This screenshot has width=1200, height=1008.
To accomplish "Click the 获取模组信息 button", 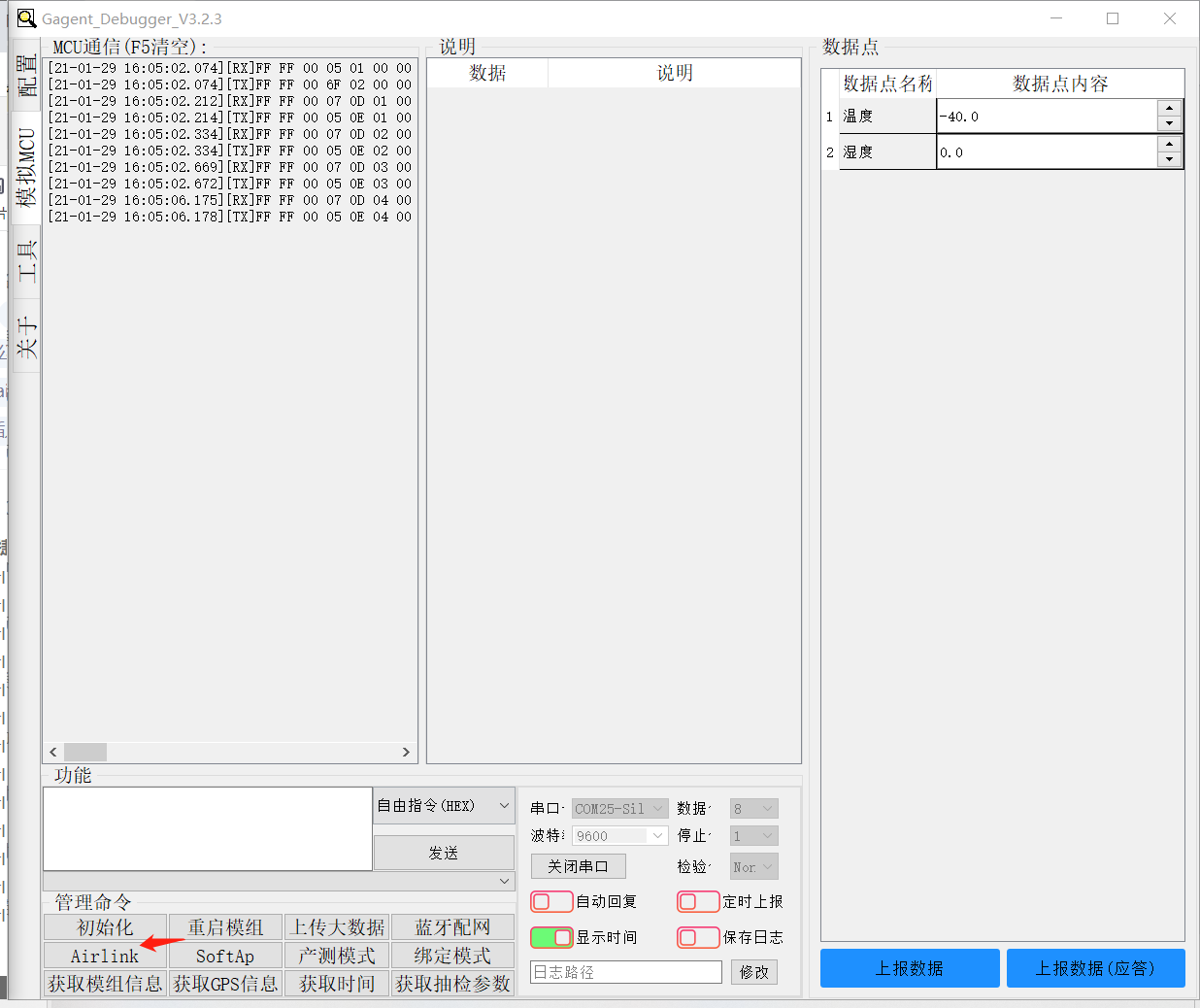I will tap(105, 984).
